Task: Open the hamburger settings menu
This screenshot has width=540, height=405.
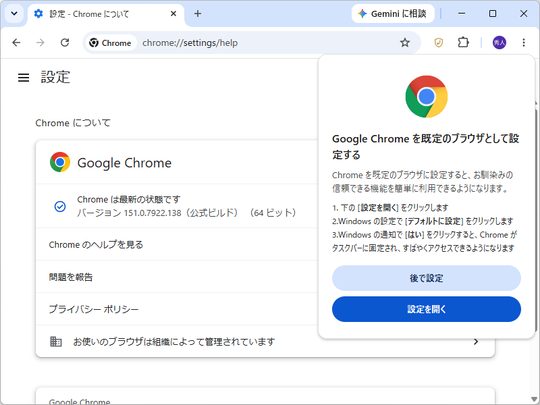Action: click(x=23, y=77)
